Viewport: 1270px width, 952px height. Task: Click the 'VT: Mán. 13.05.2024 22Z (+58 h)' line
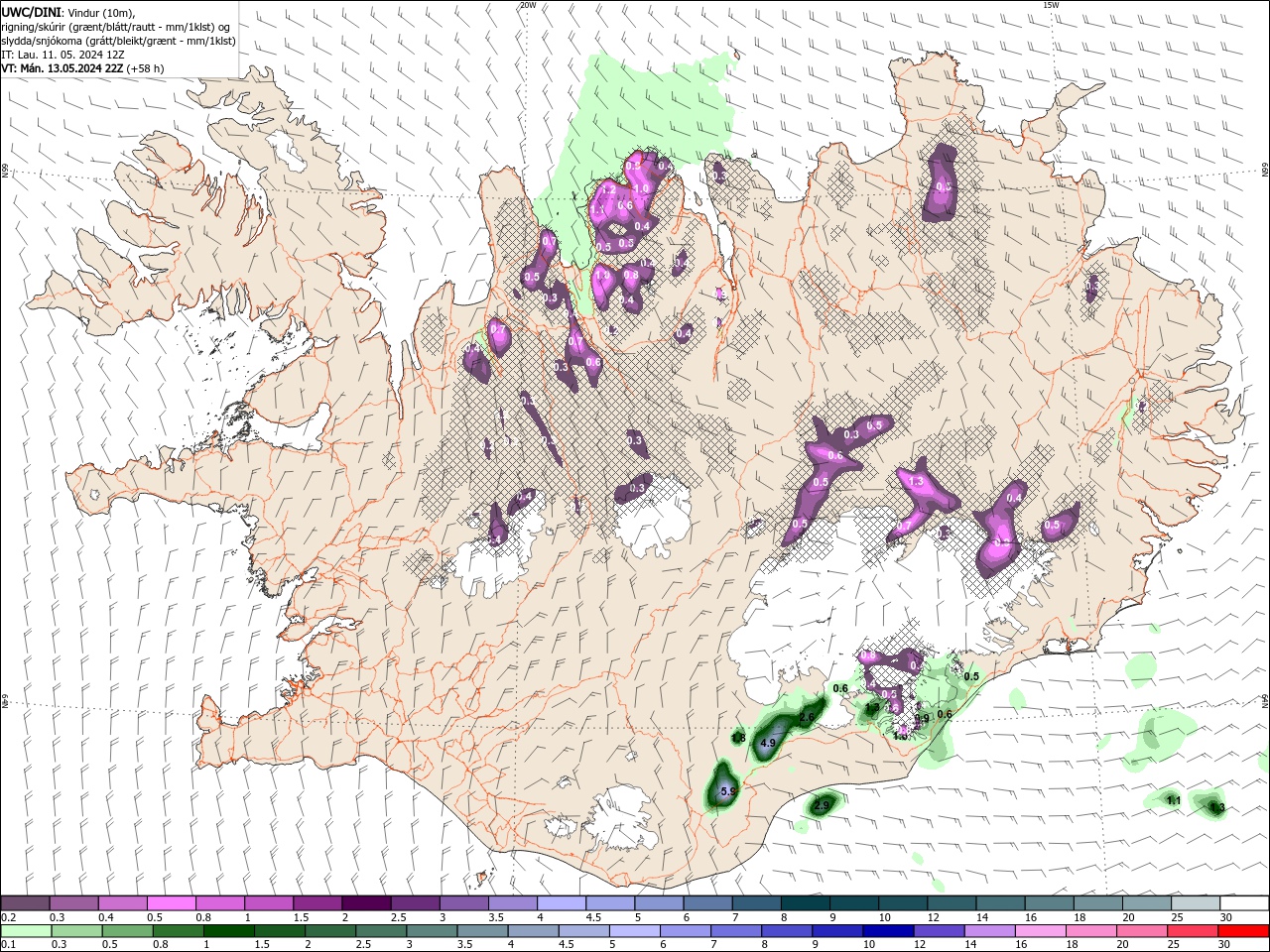pyautogui.click(x=83, y=68)
